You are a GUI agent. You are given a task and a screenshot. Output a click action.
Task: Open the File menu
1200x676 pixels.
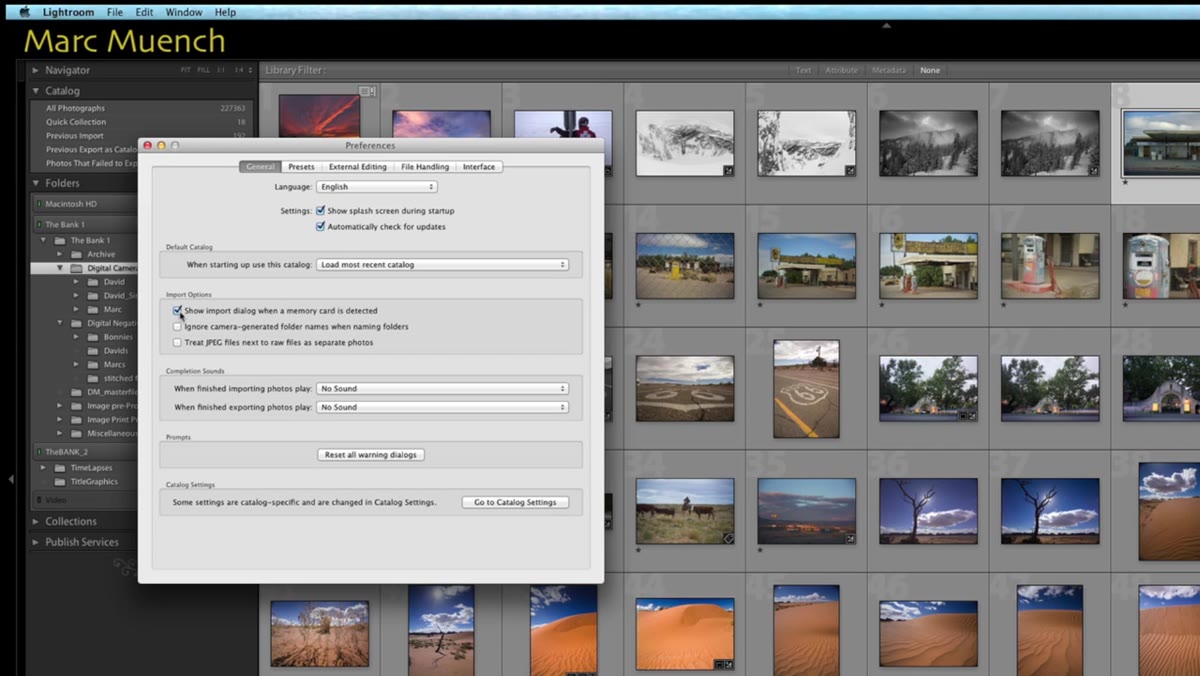tap(115, 12)
